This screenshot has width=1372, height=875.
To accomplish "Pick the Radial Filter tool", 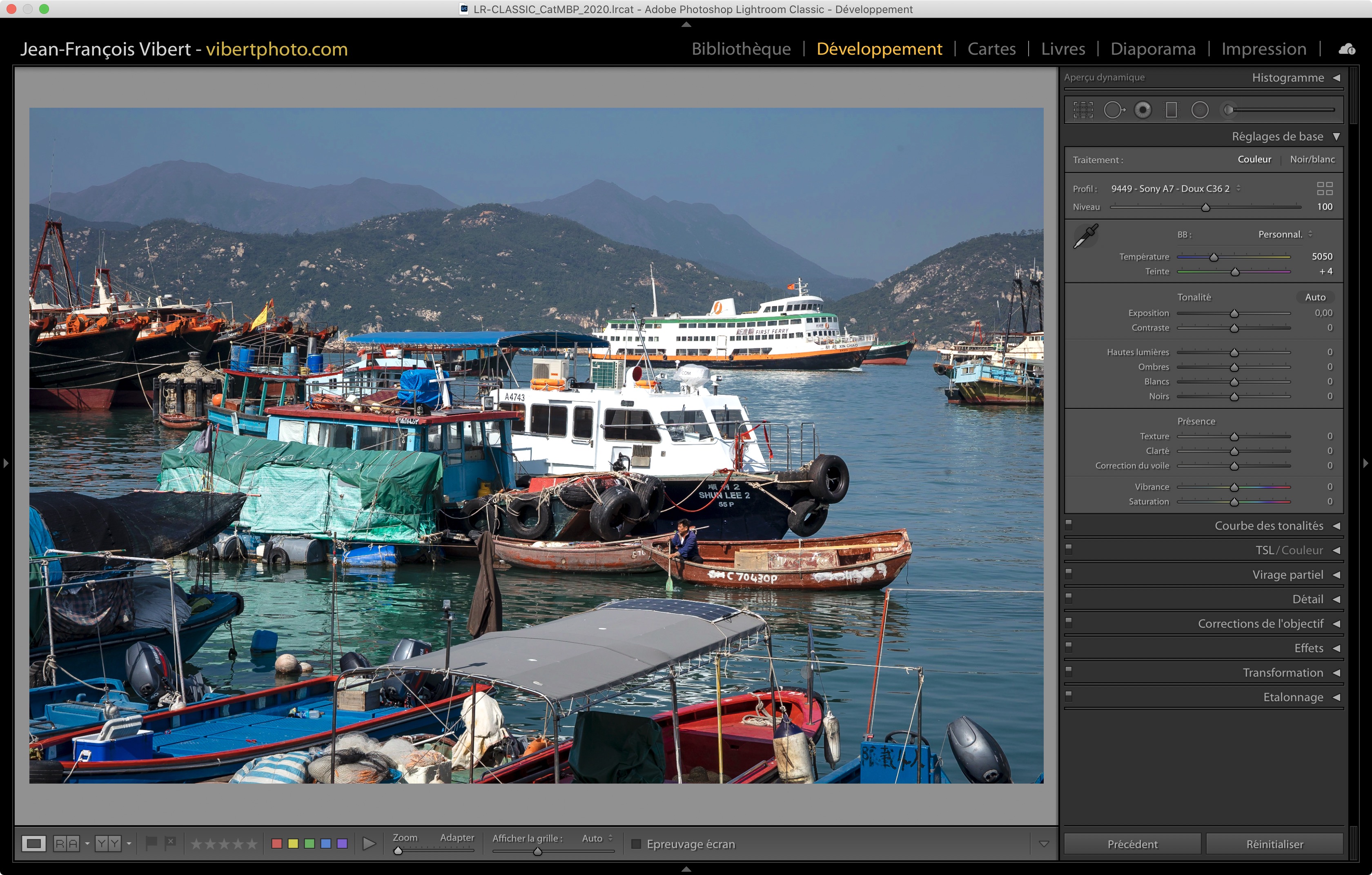I will [x=1200, y=110].
